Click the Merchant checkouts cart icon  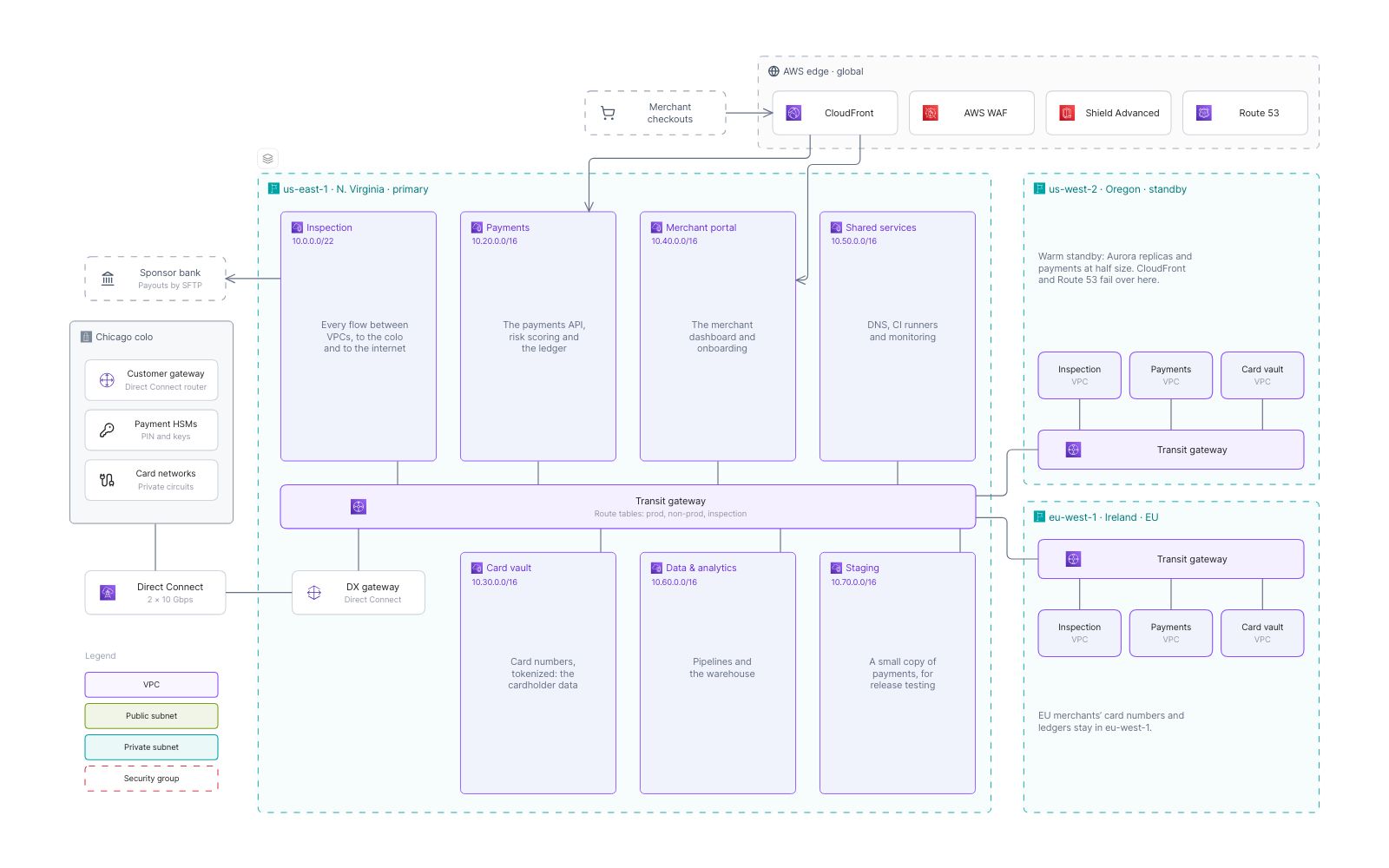point(608,113)
